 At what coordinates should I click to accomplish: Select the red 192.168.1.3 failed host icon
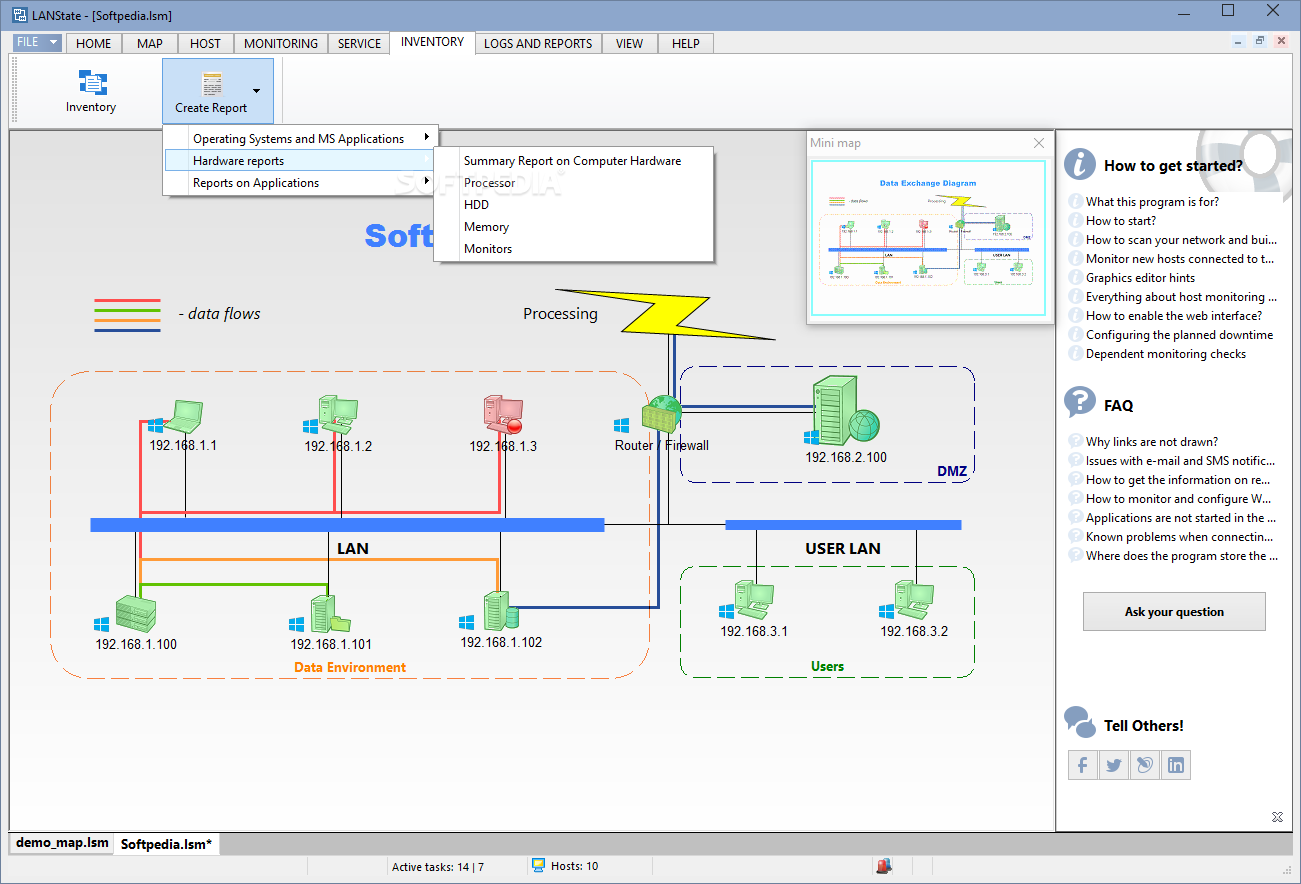click(504, 415)
